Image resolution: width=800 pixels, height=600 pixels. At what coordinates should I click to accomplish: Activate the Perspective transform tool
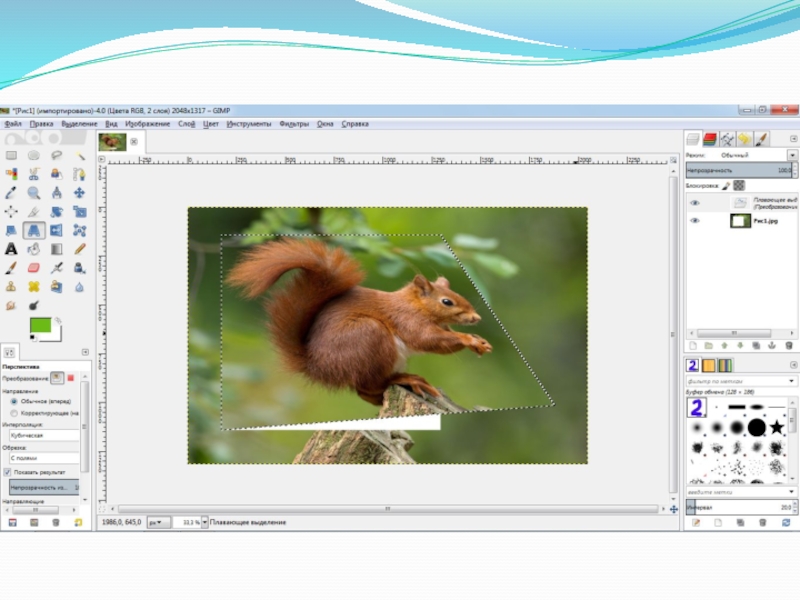(x=34, y=230)
